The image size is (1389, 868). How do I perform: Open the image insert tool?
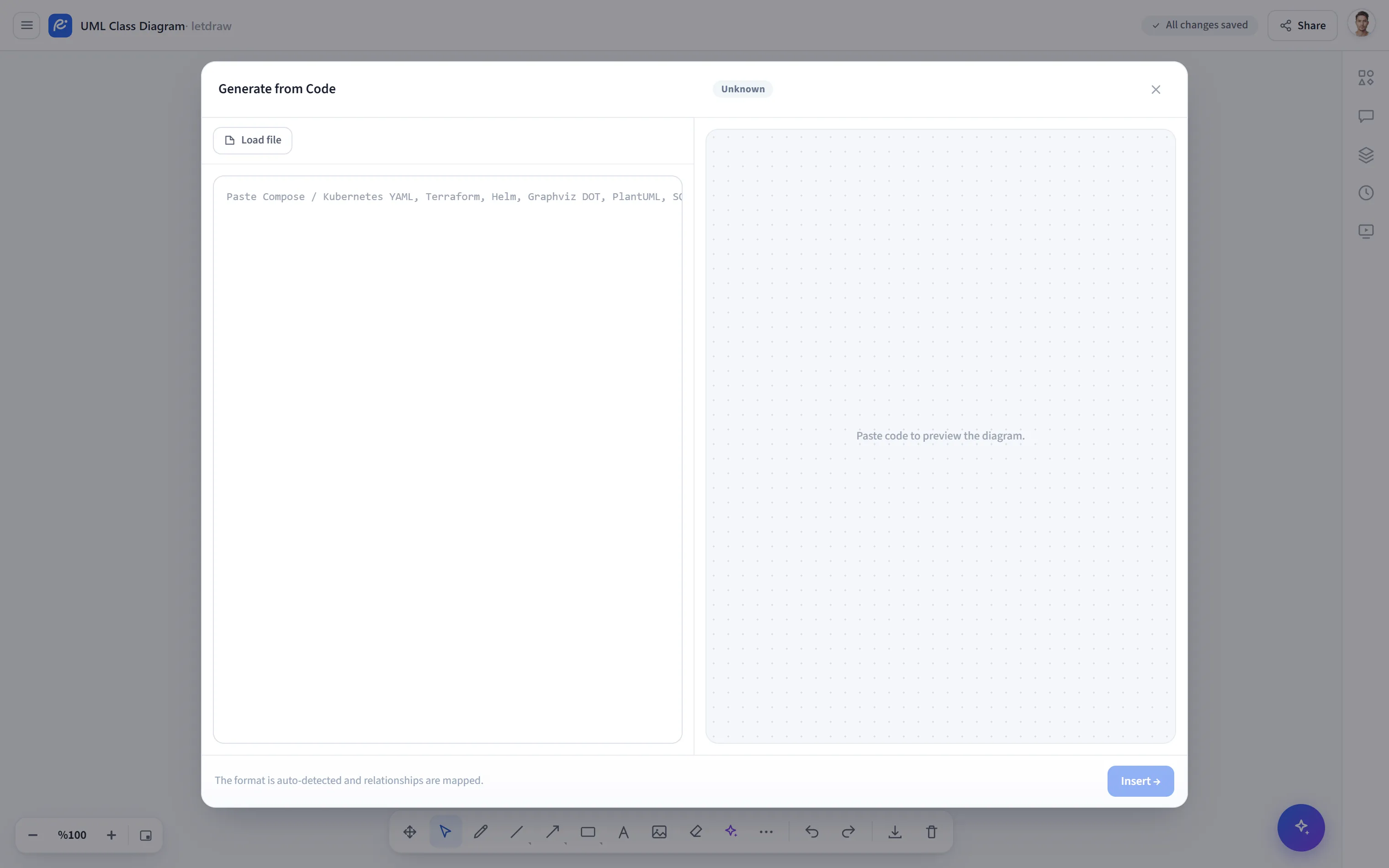pyautogui.click(x=659, y=832)
